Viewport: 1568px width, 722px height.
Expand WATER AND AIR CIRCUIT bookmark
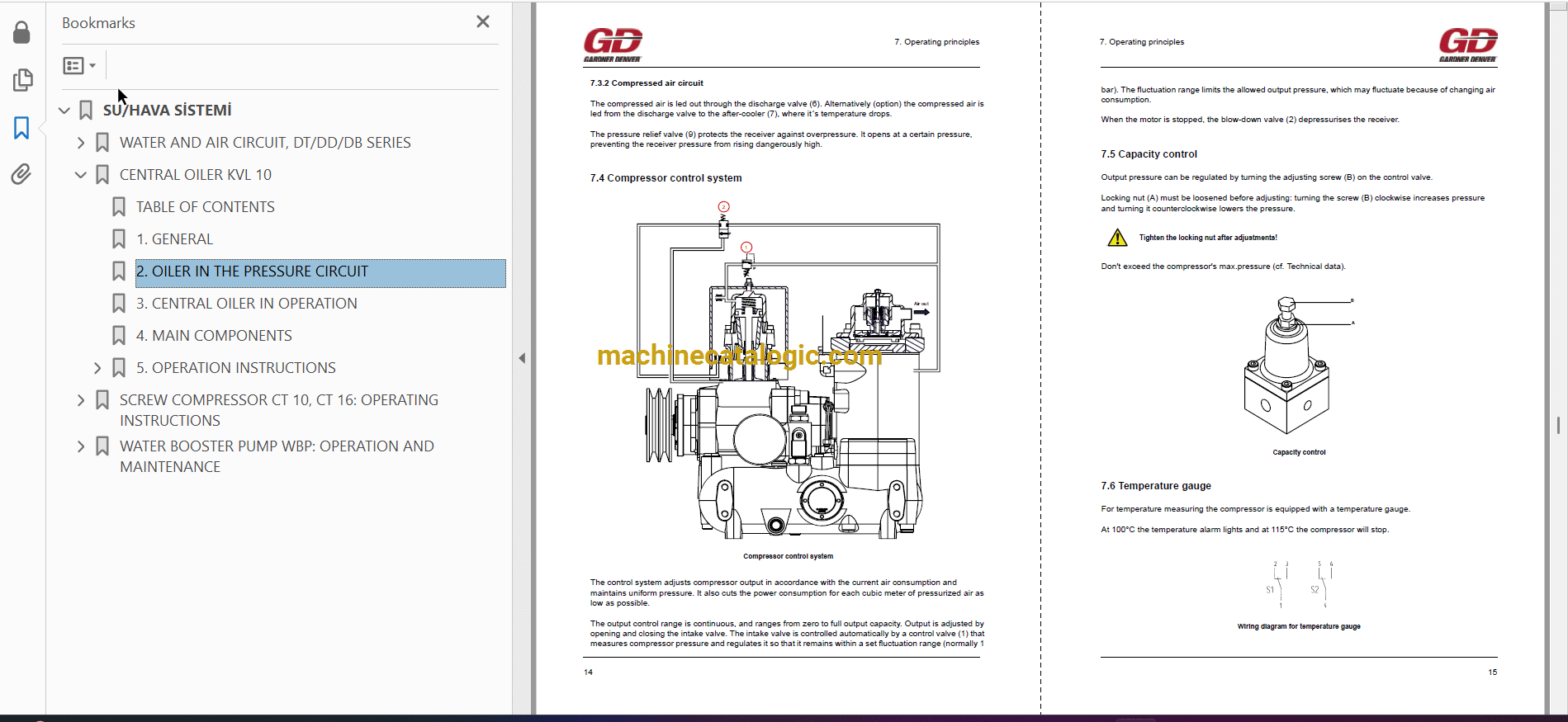[x=81, y=143]
